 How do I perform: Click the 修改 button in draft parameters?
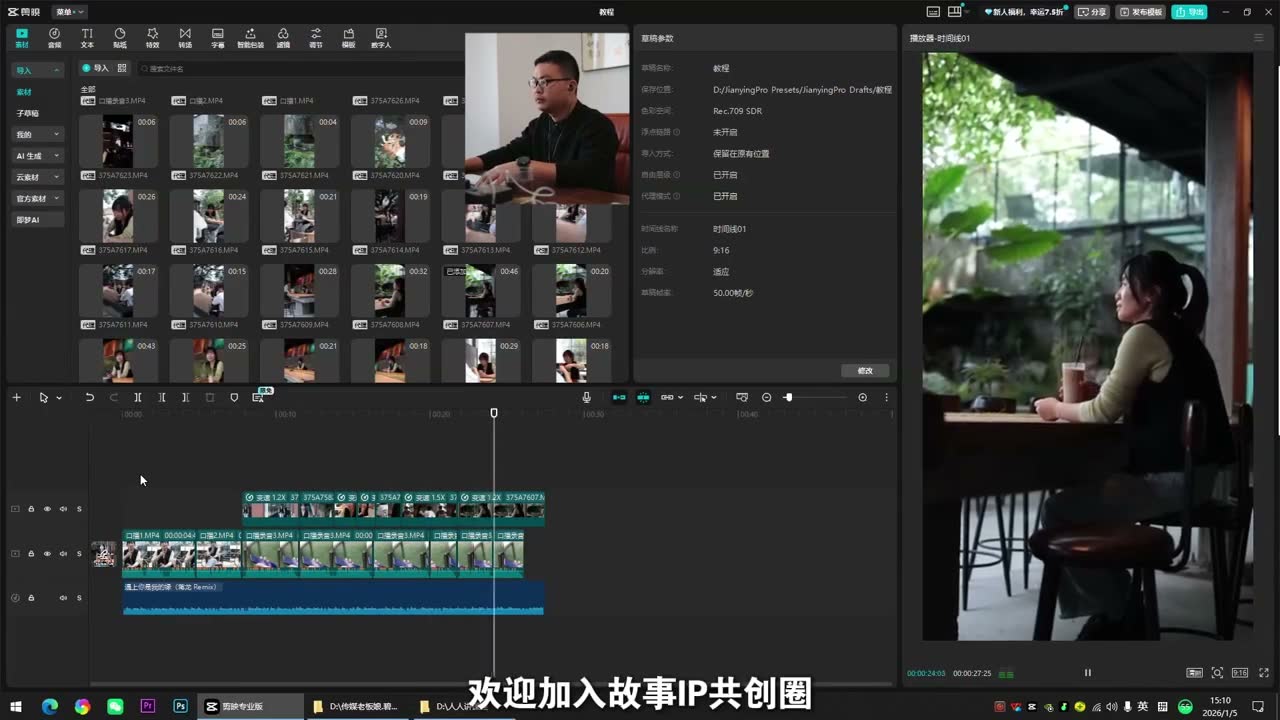click(865, 371)
